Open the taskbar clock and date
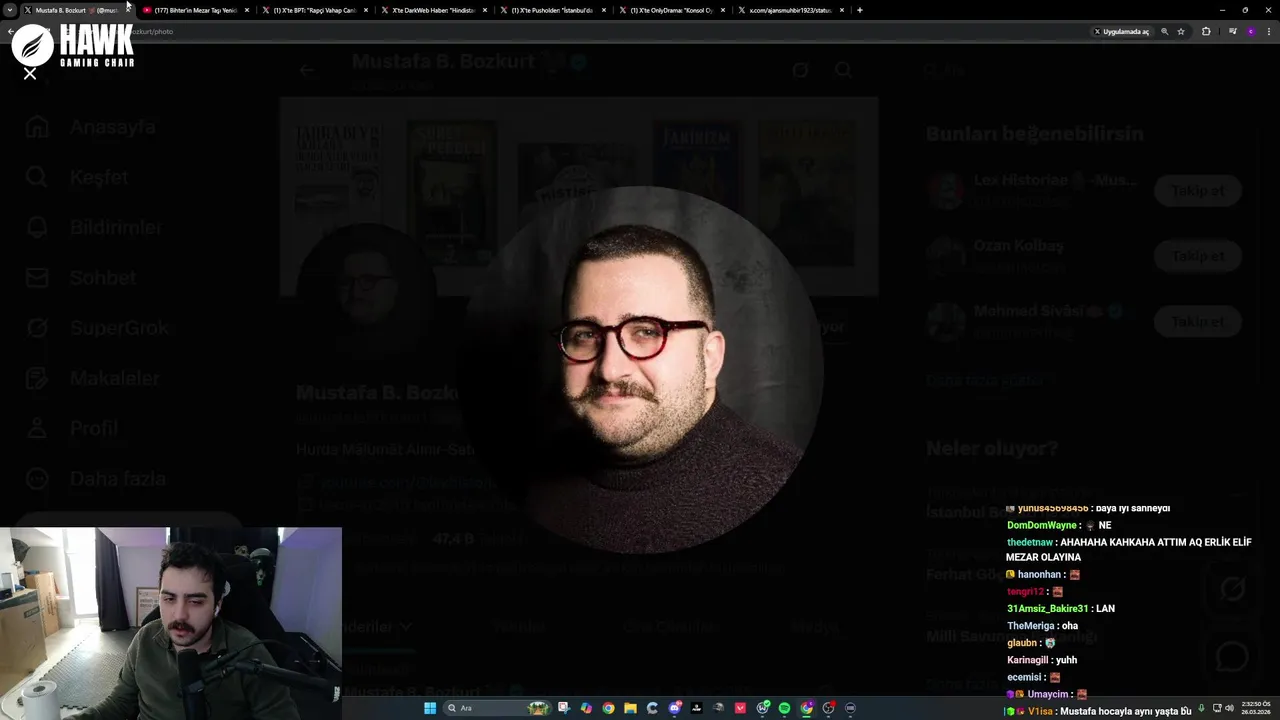This screenshot has height=720, width=1280. tap(1258, 708)
